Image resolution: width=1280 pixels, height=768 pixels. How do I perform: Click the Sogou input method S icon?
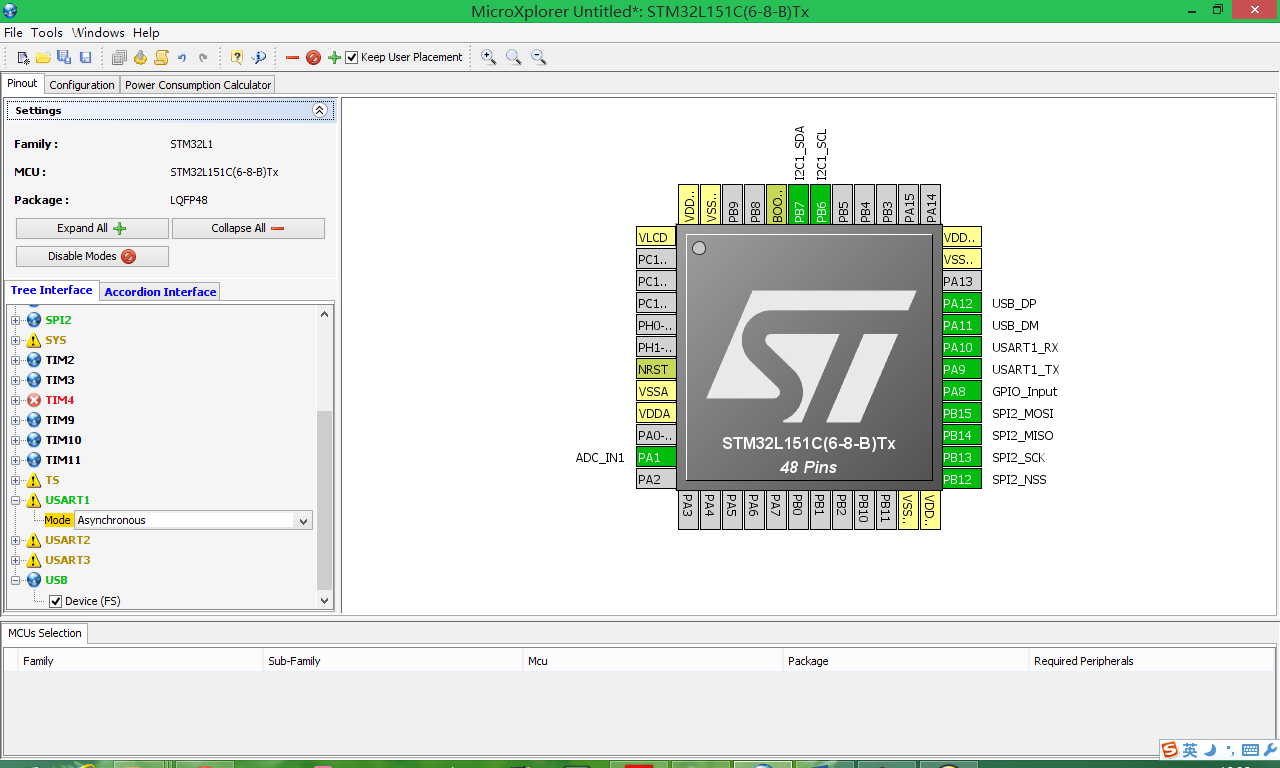(1170, 750)
